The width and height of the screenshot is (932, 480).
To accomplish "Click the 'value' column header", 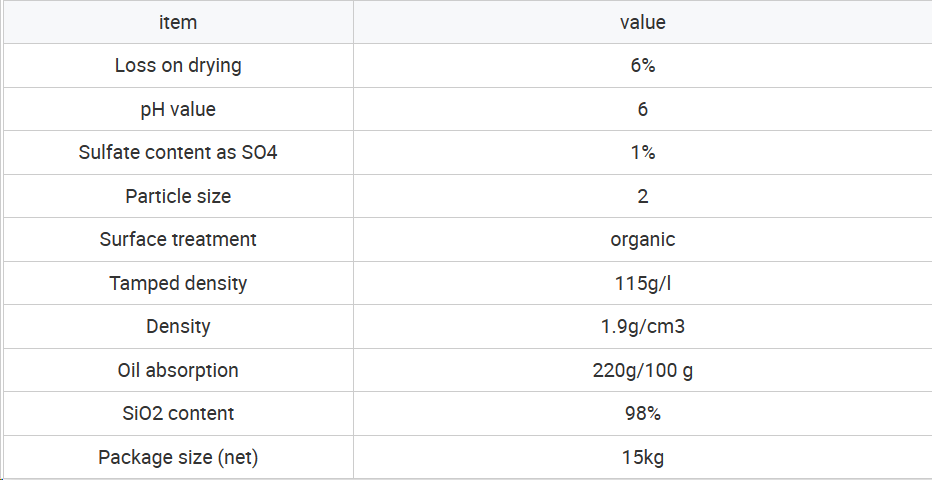I will point(643,22).
